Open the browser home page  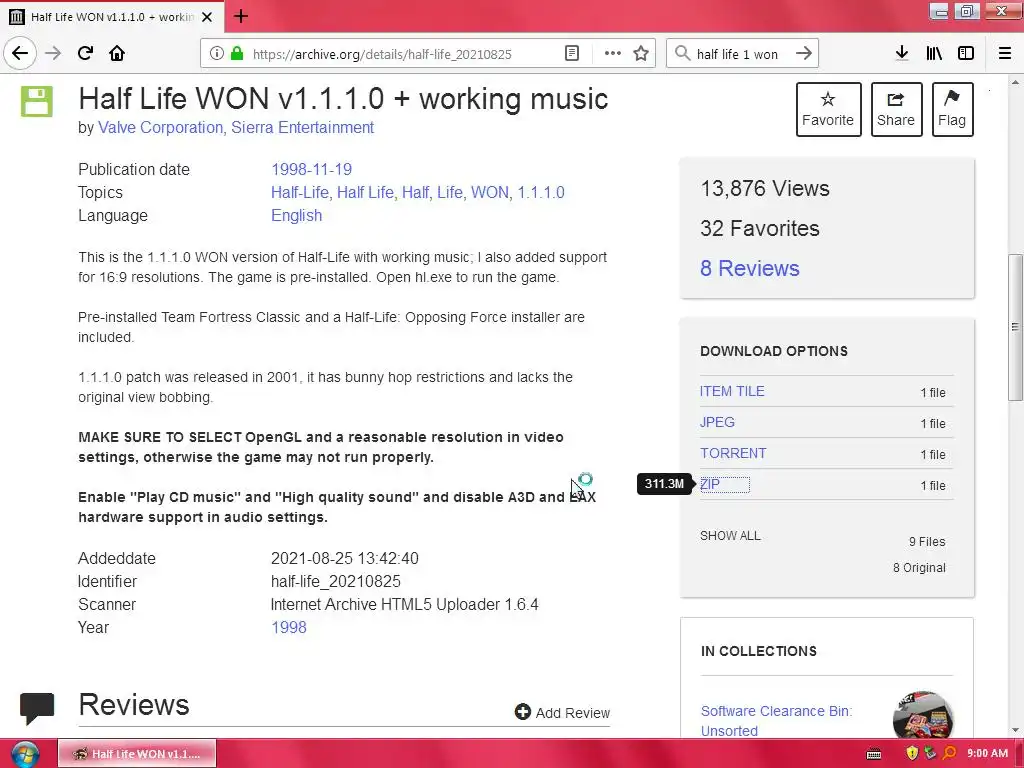click(x=117, y=53)
